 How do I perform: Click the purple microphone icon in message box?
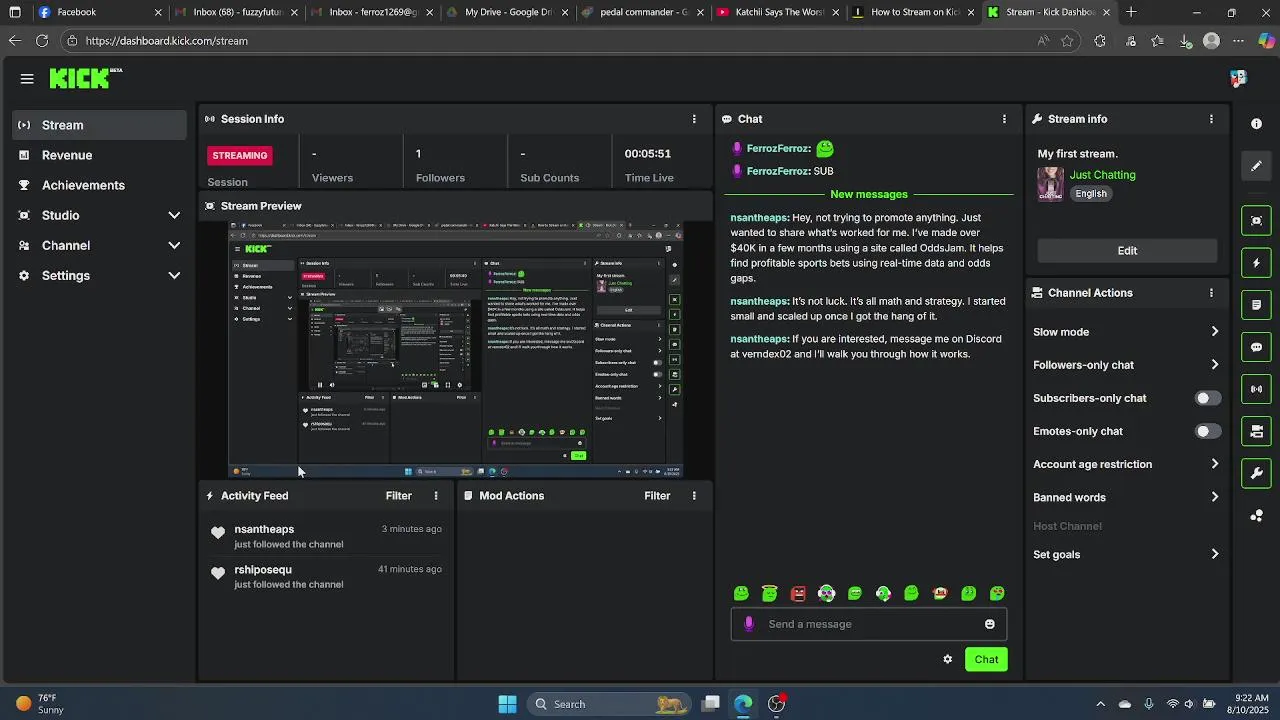pyautogui.click(x=749, y=624)
